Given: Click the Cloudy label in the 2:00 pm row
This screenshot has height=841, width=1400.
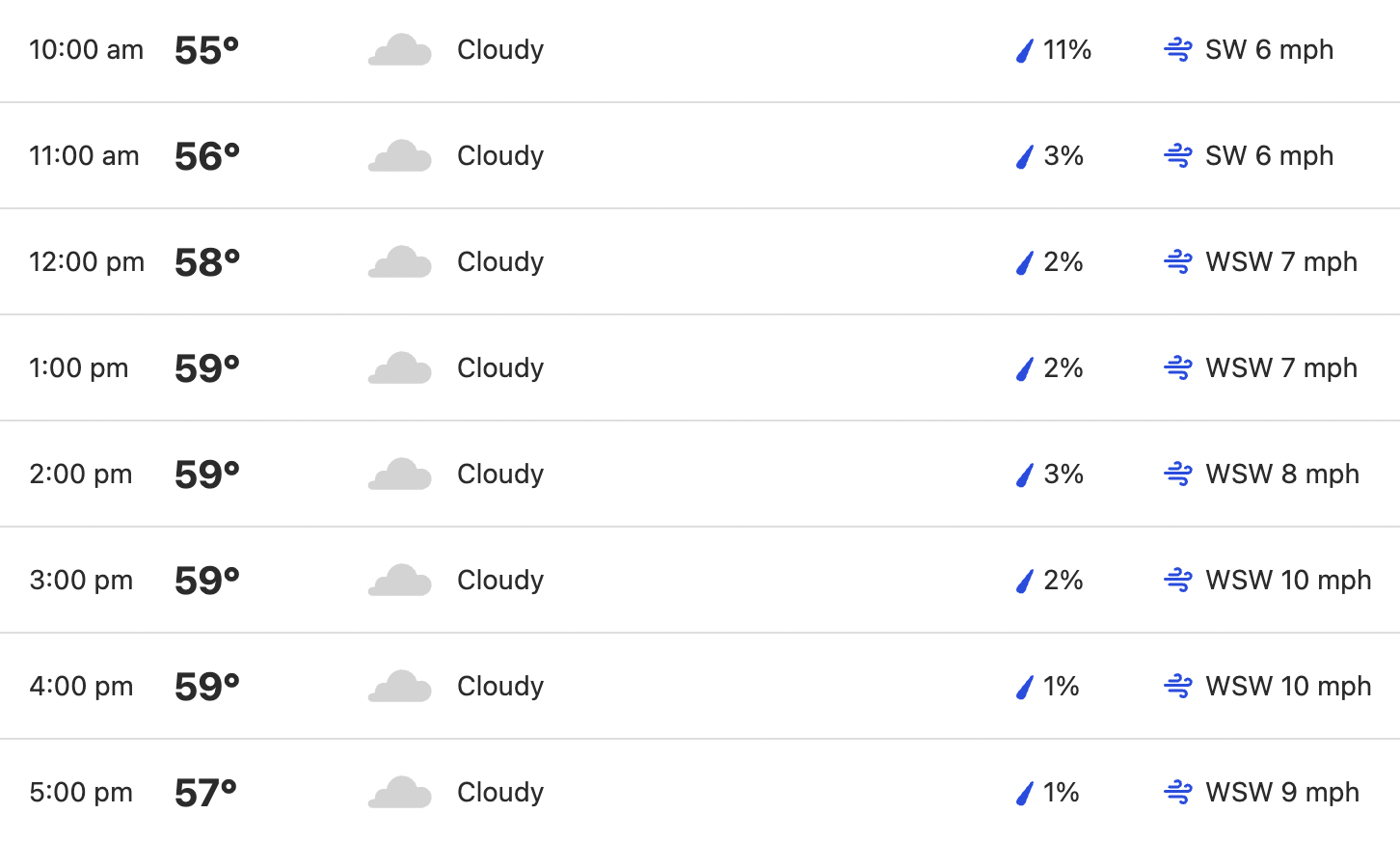Looking at the screenshot, I should [x=500, y=475].
